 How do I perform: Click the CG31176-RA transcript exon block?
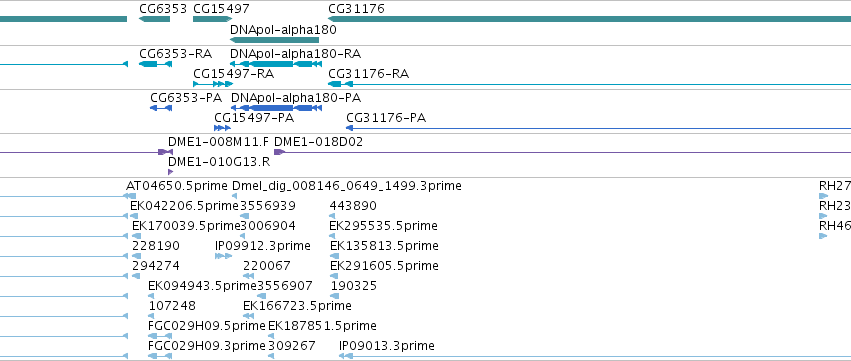[335, 84]
